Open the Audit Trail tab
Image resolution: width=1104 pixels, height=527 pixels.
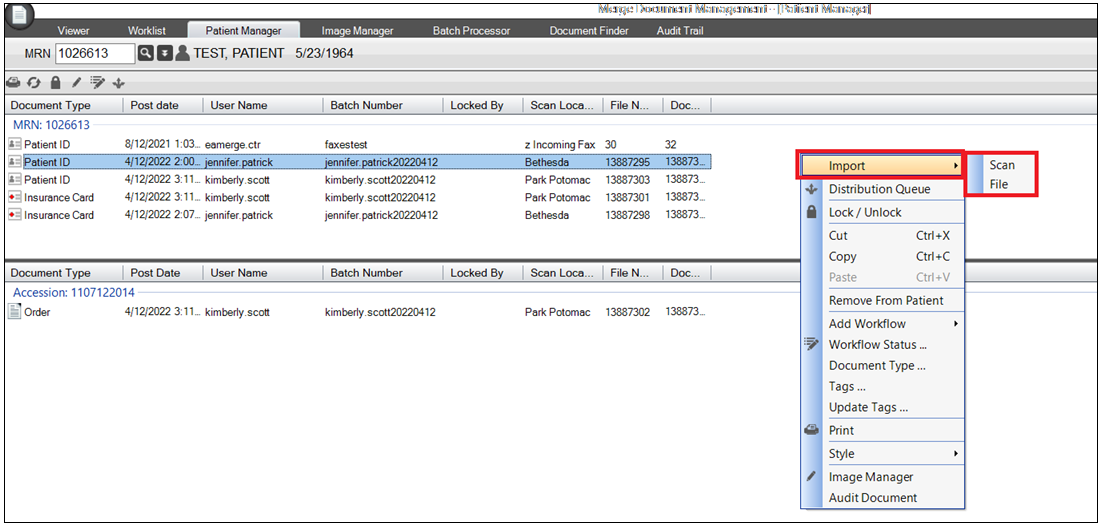(679, 31)
